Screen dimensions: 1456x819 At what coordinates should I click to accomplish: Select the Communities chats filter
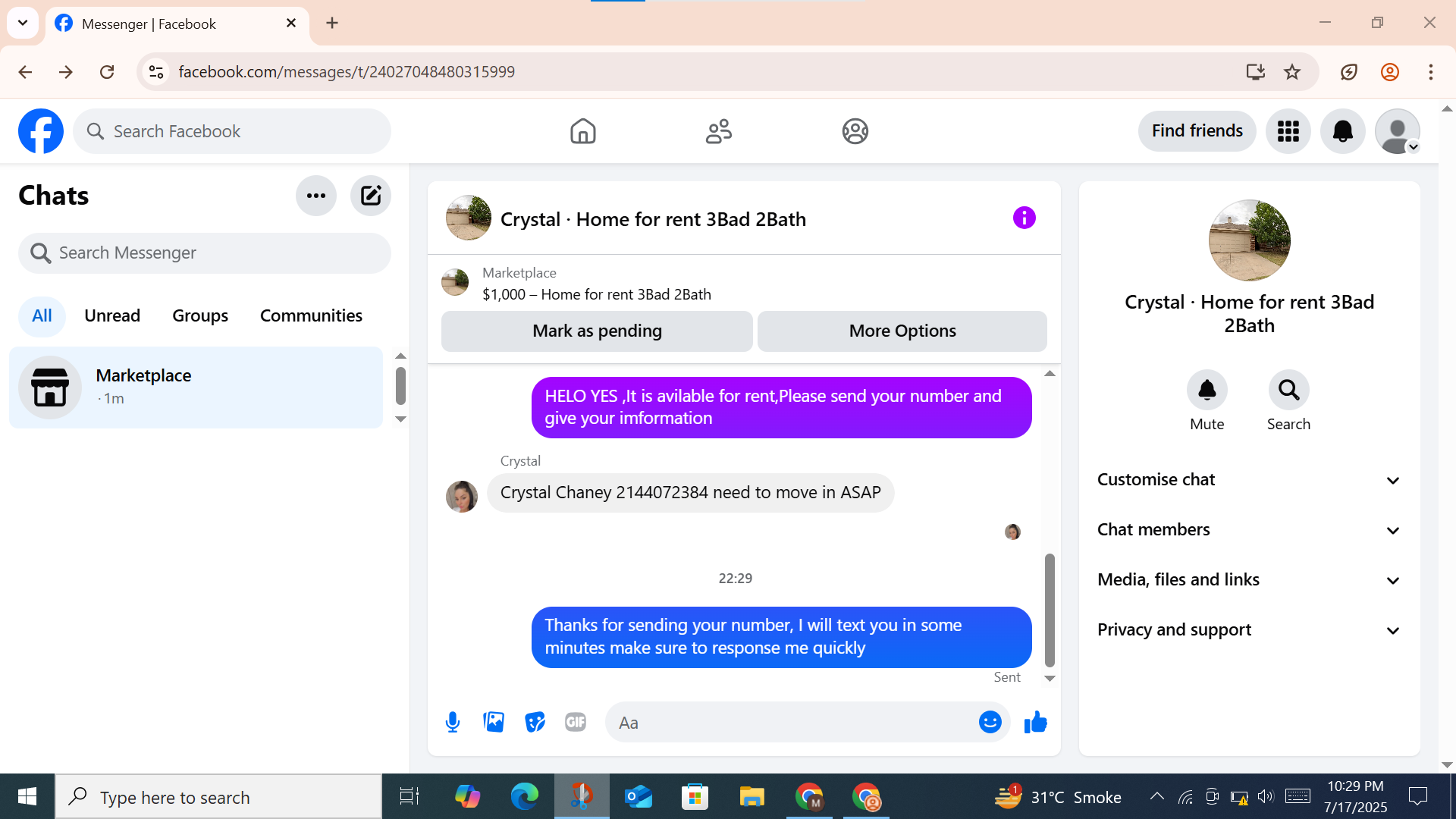pos(311,316)
